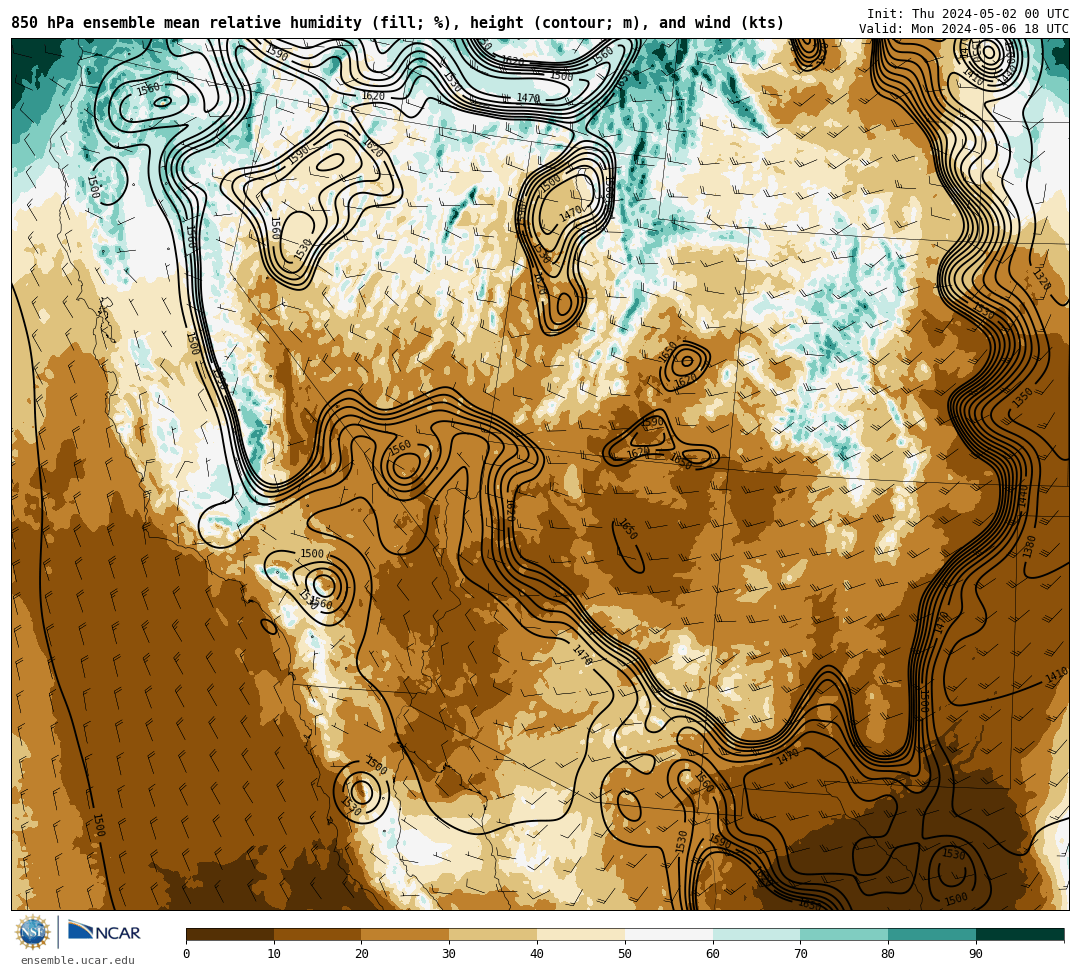Select the 80-90% teal colorbar segment
Image resolution: width=1080 pixels, height=973 pixels.
point(932,934)
